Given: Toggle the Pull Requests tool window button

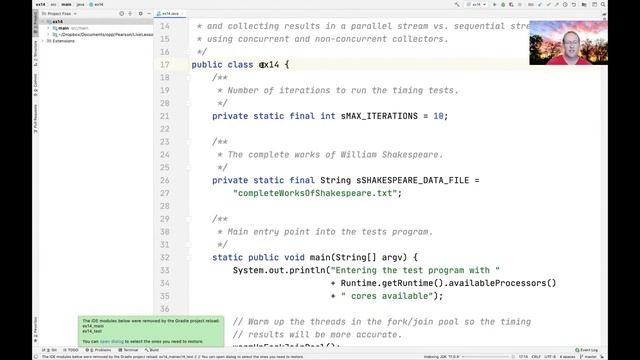Looking at the screenshot, I should 36,118.
